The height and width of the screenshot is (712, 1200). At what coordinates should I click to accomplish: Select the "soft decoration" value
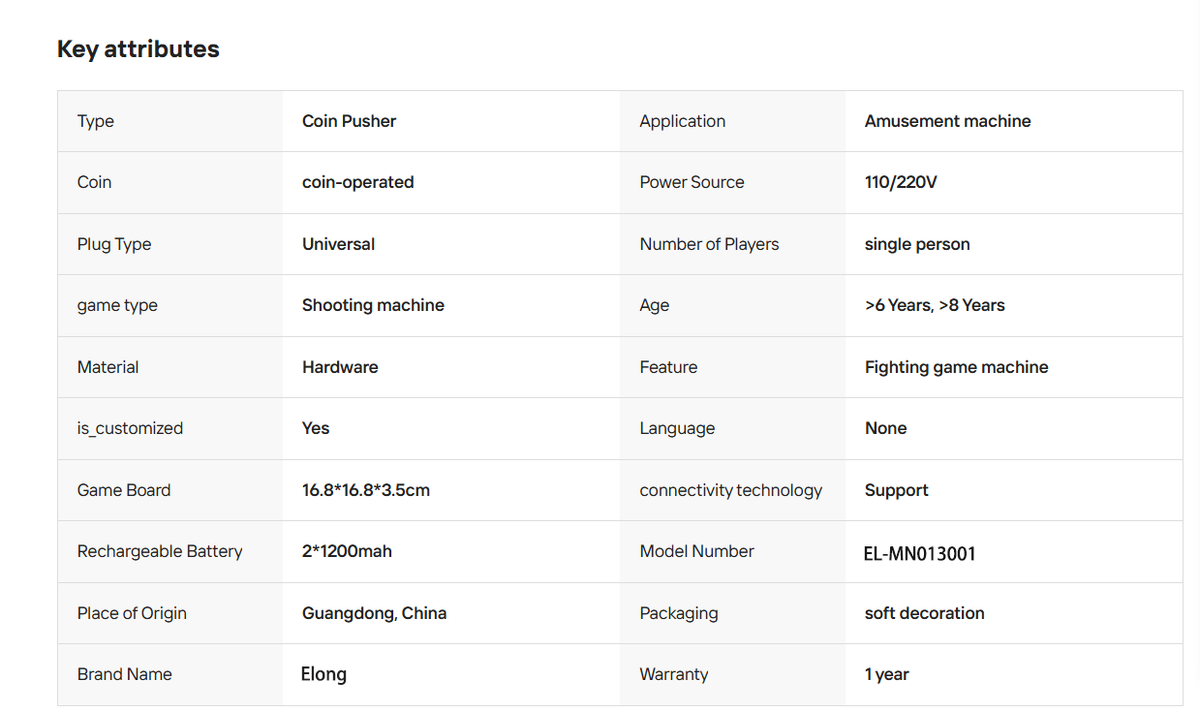(925, 613)
